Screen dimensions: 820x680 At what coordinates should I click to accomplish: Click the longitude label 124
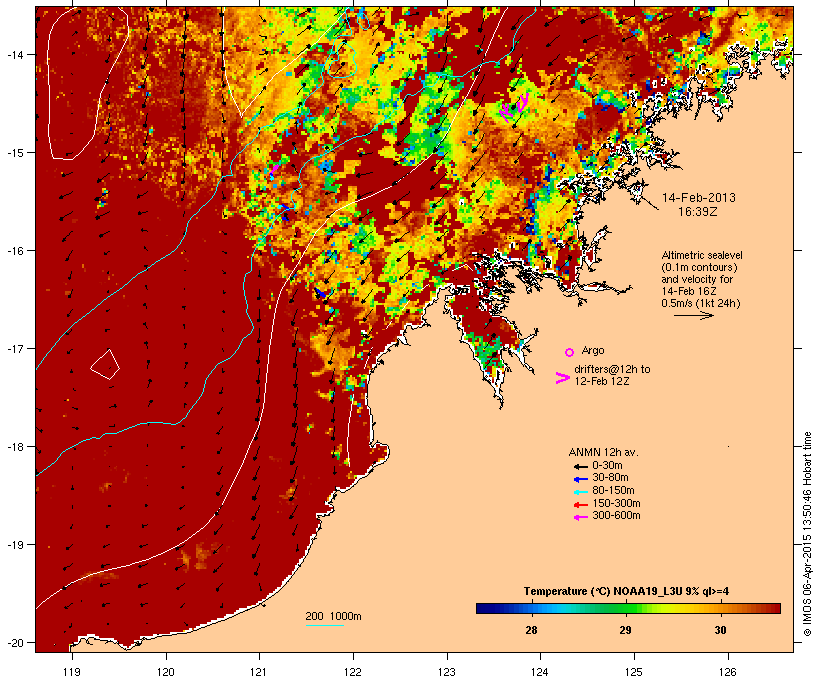click(540, 672)
